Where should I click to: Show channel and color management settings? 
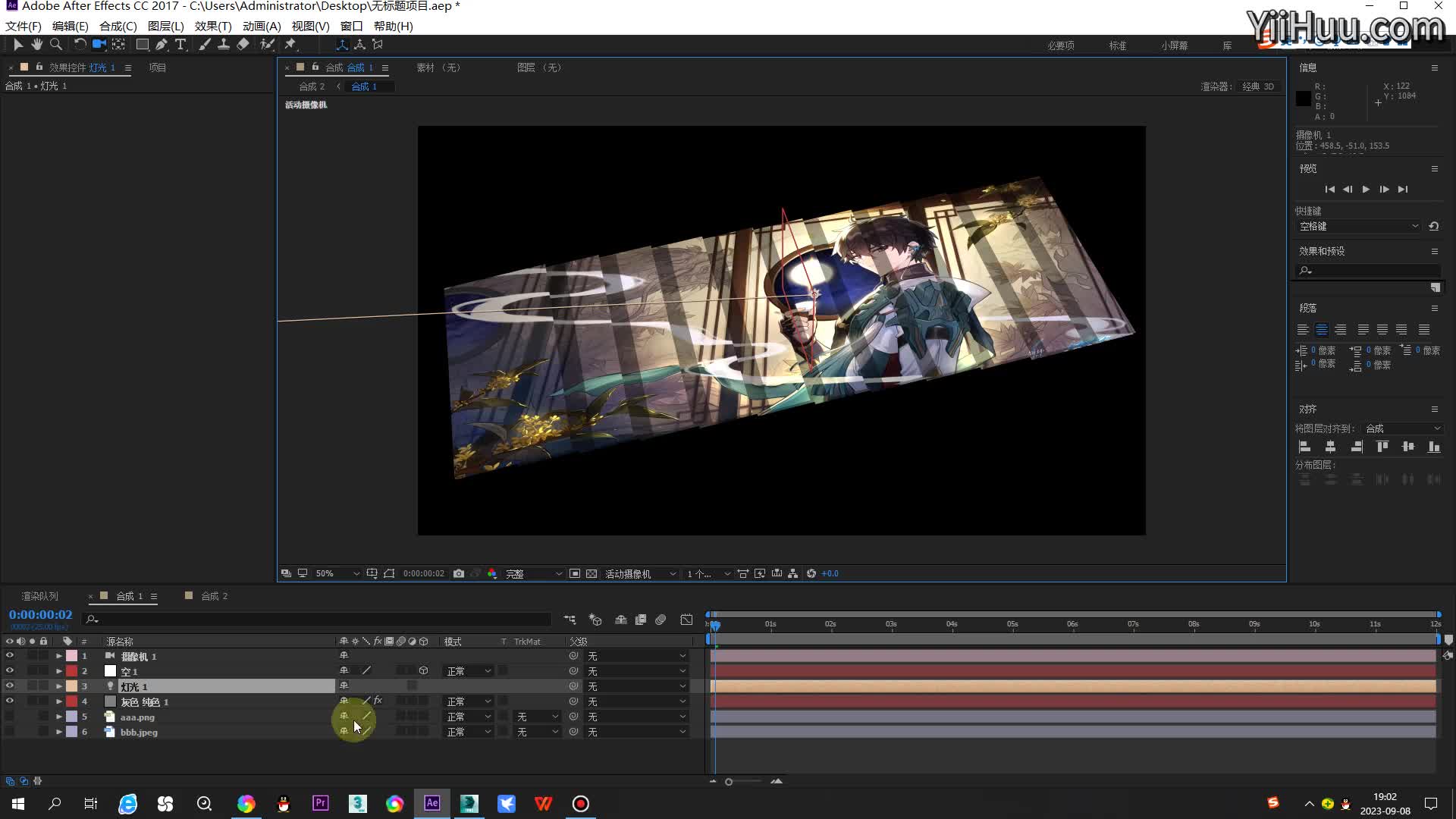point(492,574)
